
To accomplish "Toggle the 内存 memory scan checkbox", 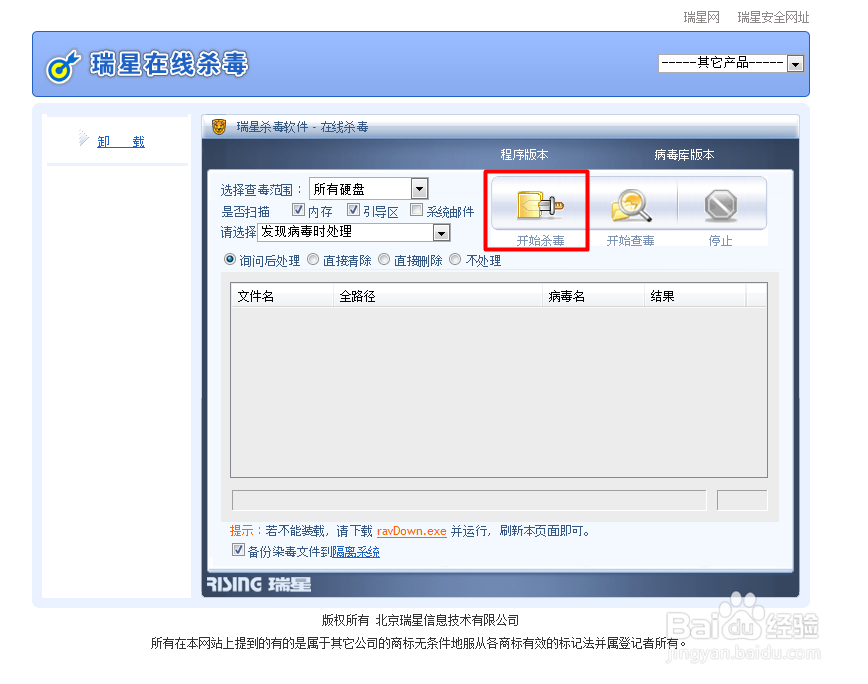I will pyautogui.click(x=298, y=210).
